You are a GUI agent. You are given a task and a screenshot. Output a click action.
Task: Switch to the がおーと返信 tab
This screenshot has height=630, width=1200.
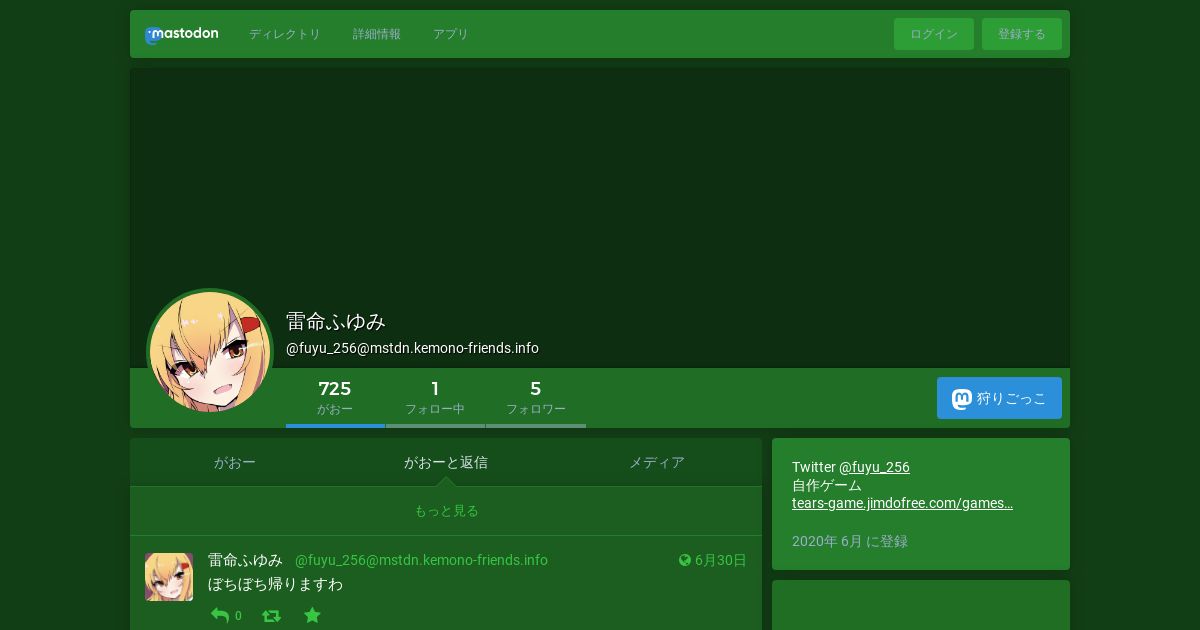pos(446,463)
